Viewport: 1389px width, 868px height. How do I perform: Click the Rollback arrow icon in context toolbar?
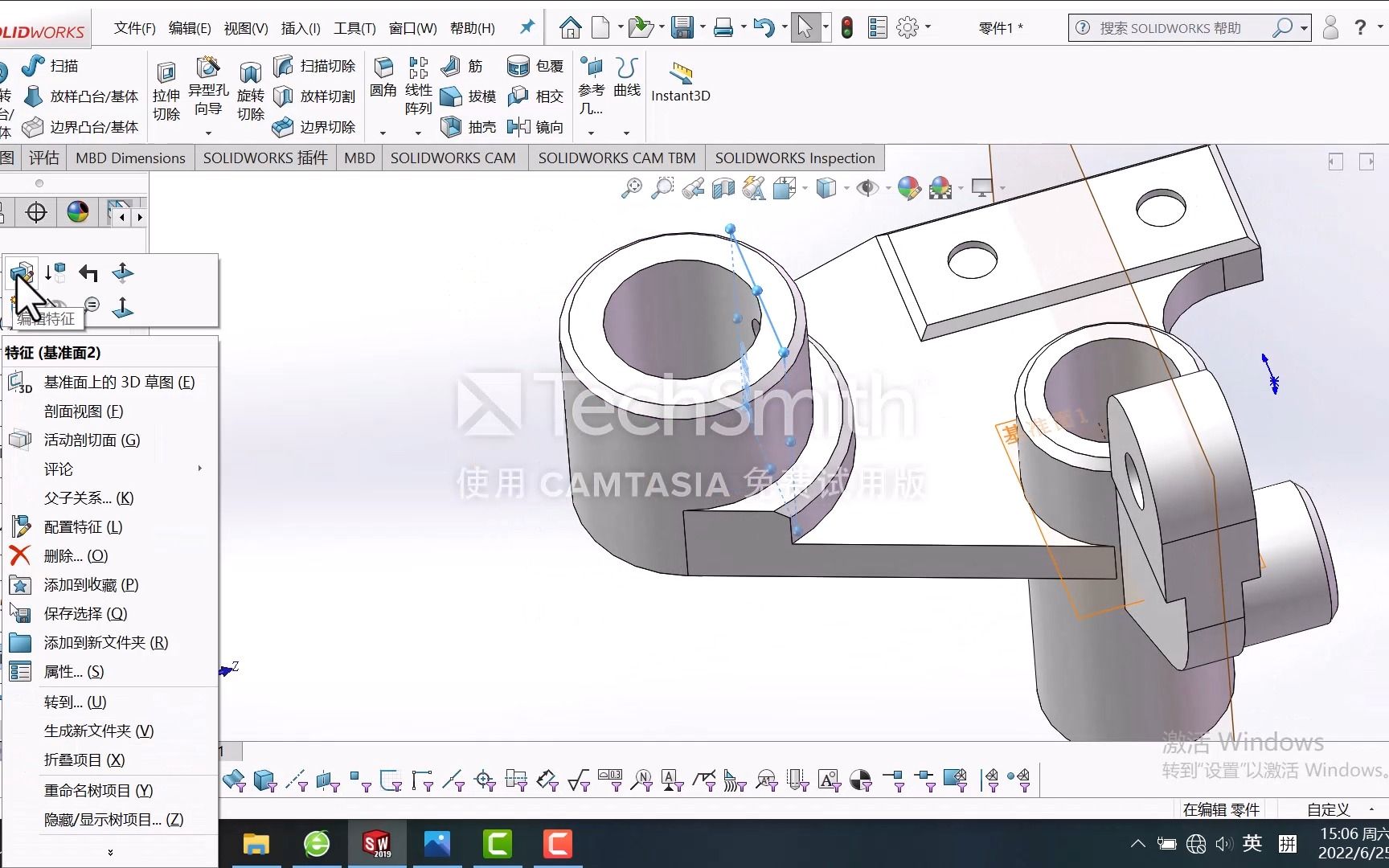click(x=88, y=273)
